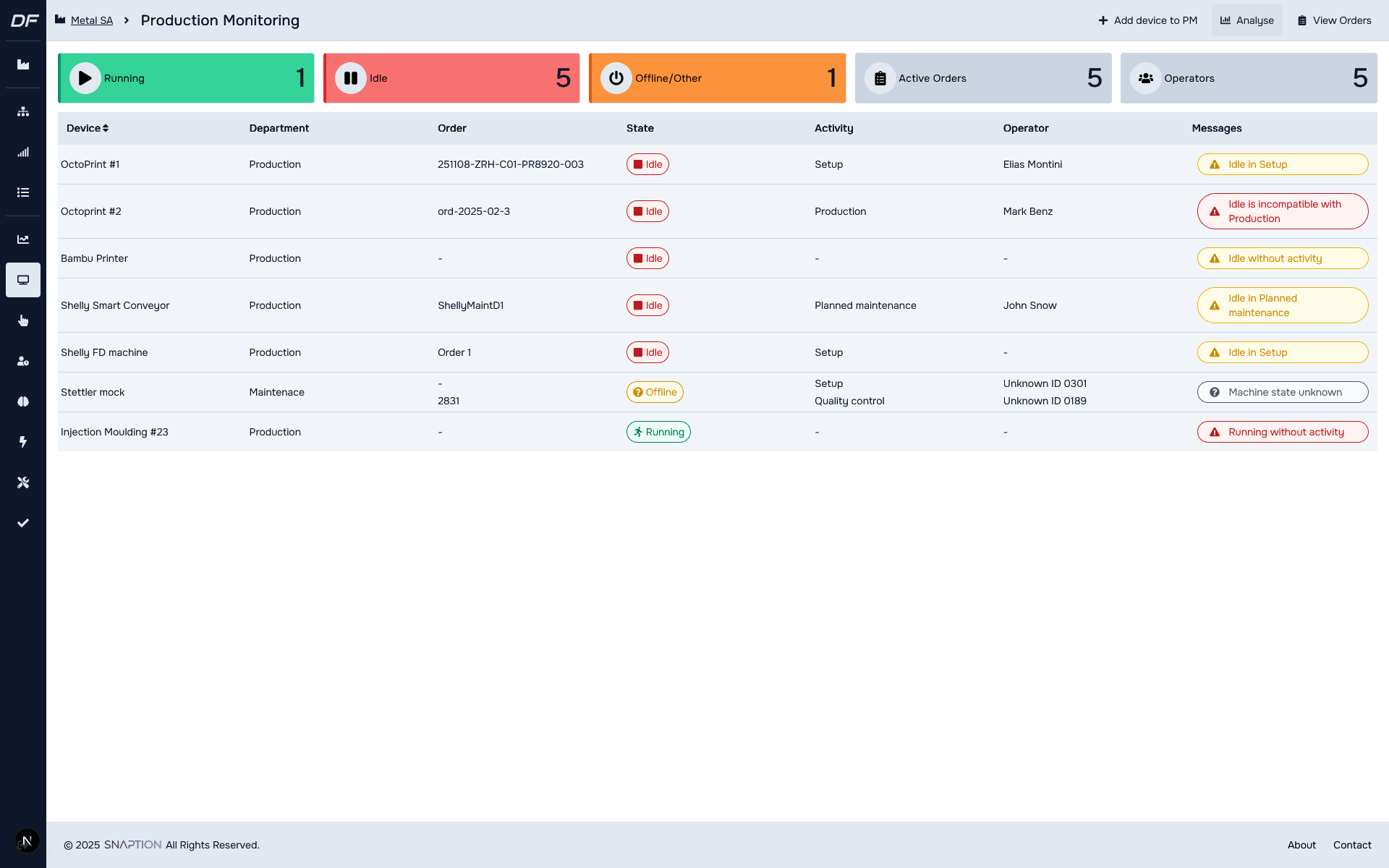Viewport: 1389px width, 868px height.
Task: Open the statistics bar-chart icon in the sidebar
Action: [x=23, y=152]
